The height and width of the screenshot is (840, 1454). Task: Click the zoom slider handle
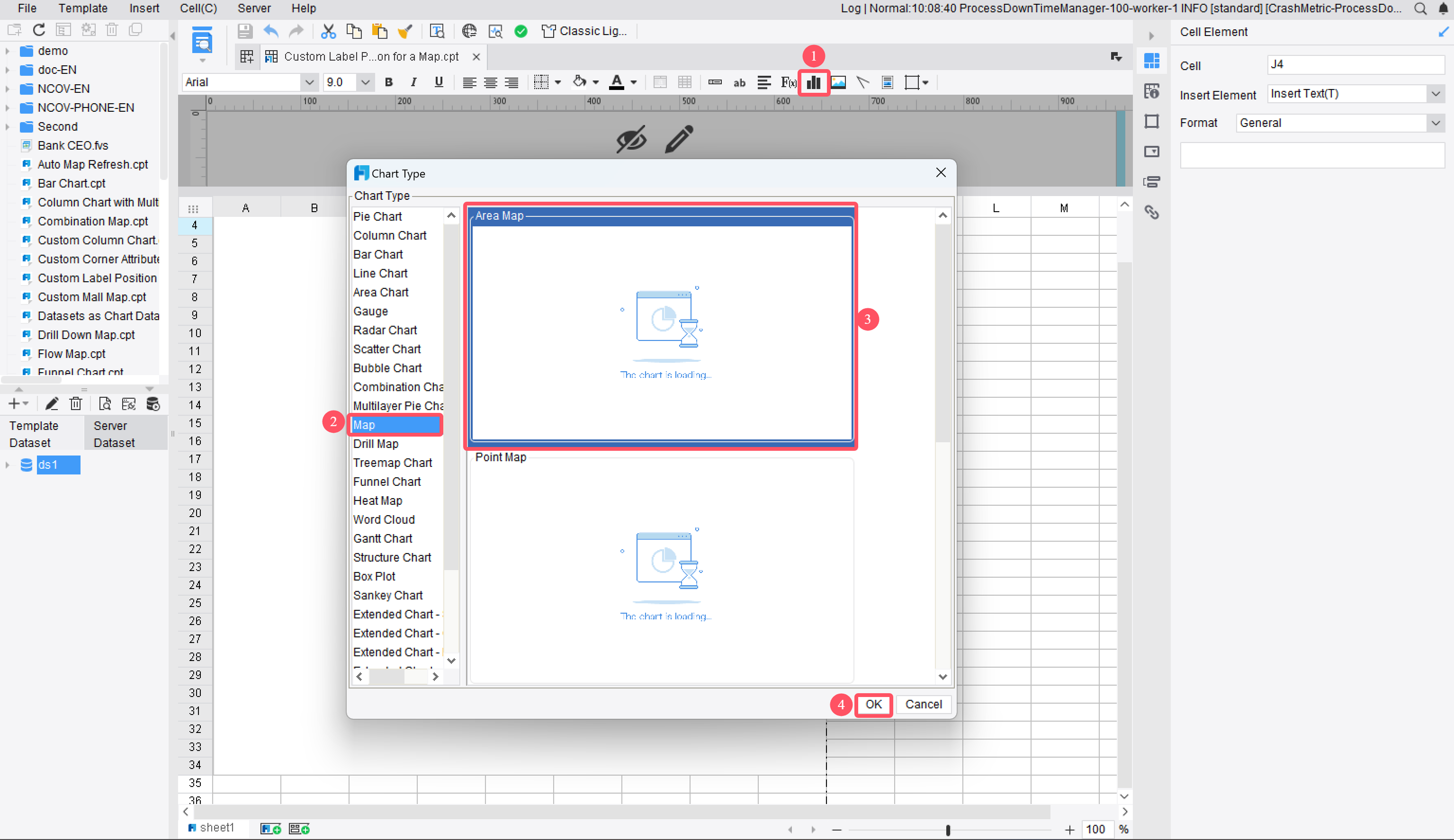point(948,830)
